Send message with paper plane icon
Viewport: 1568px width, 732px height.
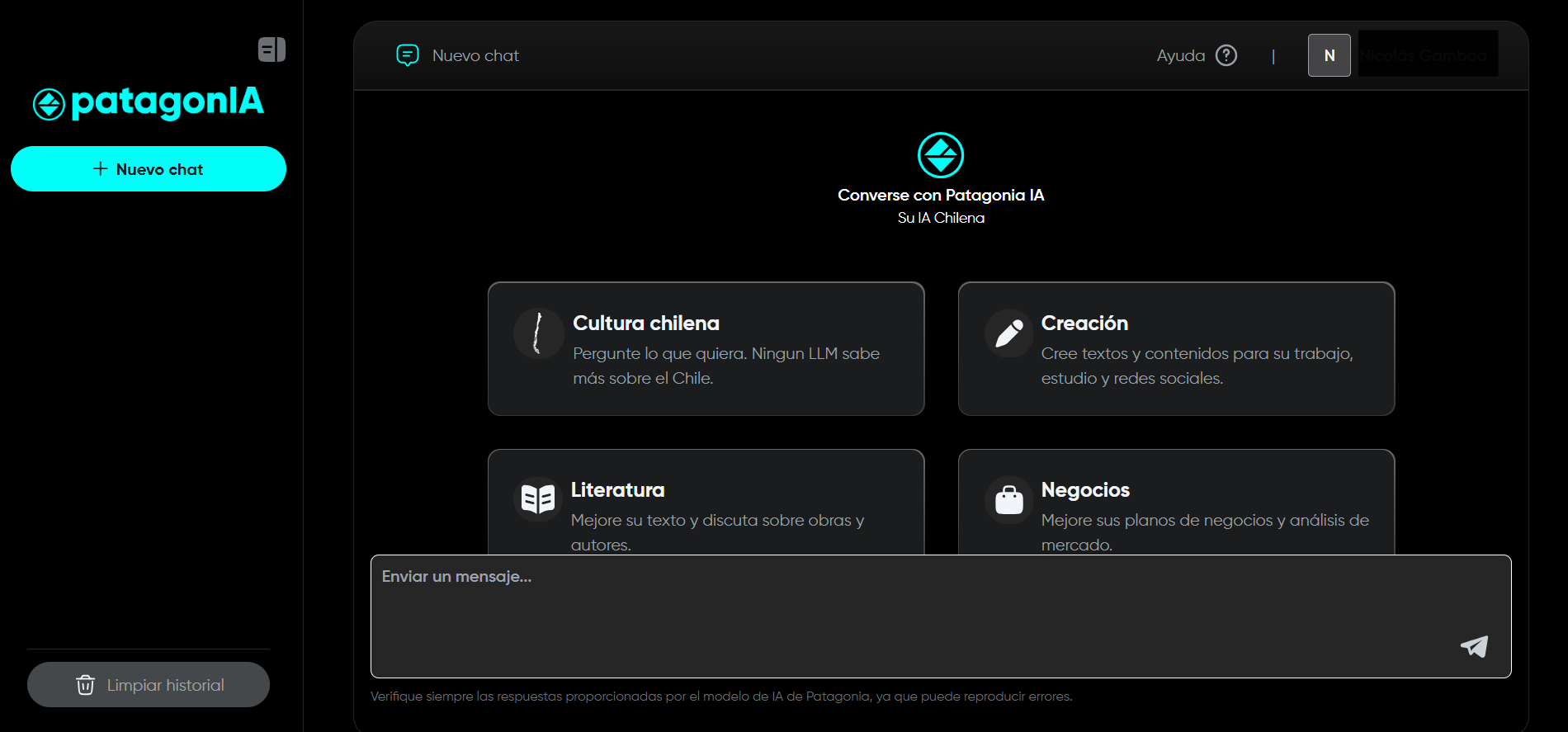pyautogui.click(x=1474, y=646)
